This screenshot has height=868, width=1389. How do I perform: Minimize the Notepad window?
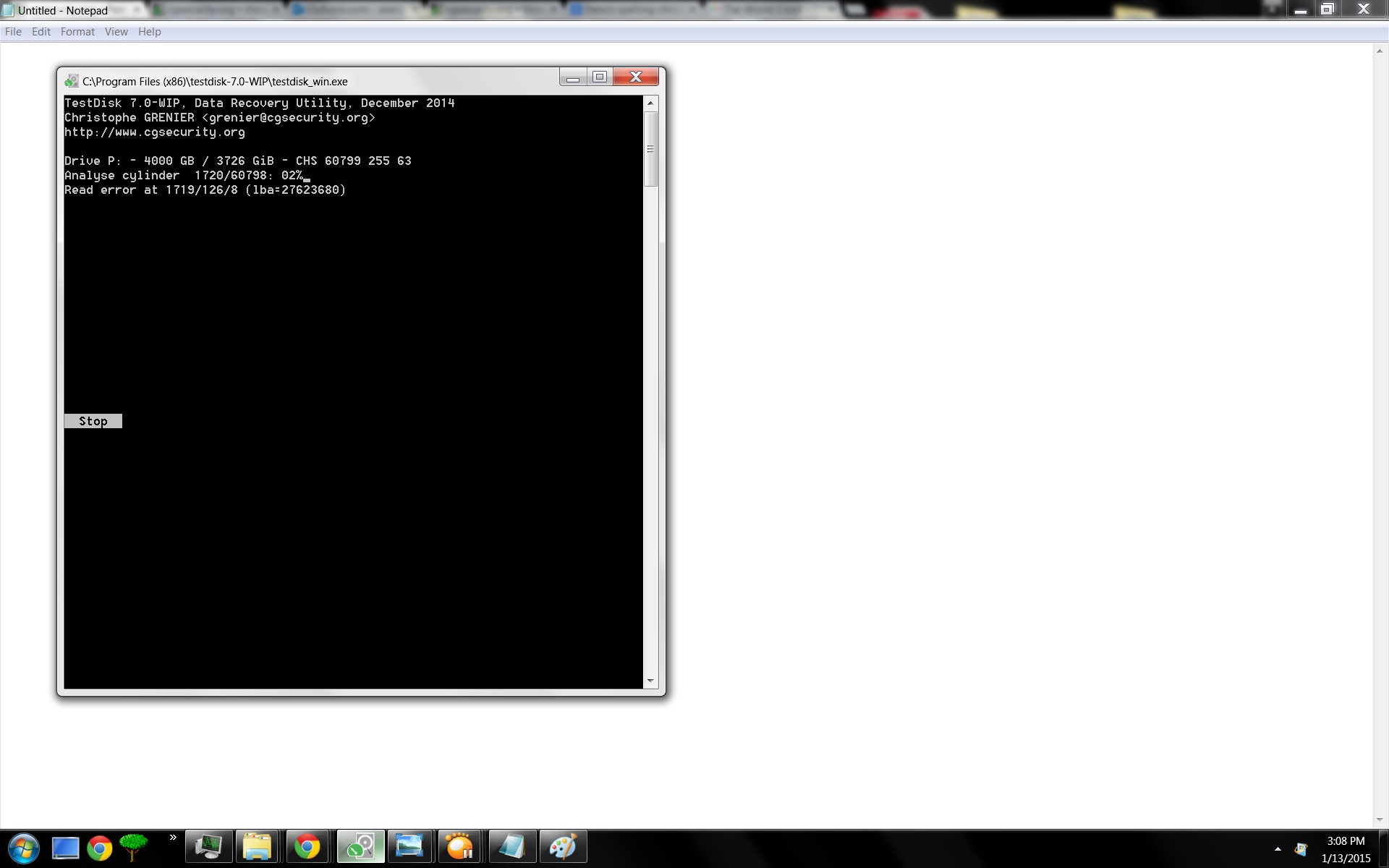(x=1300, y=9)
